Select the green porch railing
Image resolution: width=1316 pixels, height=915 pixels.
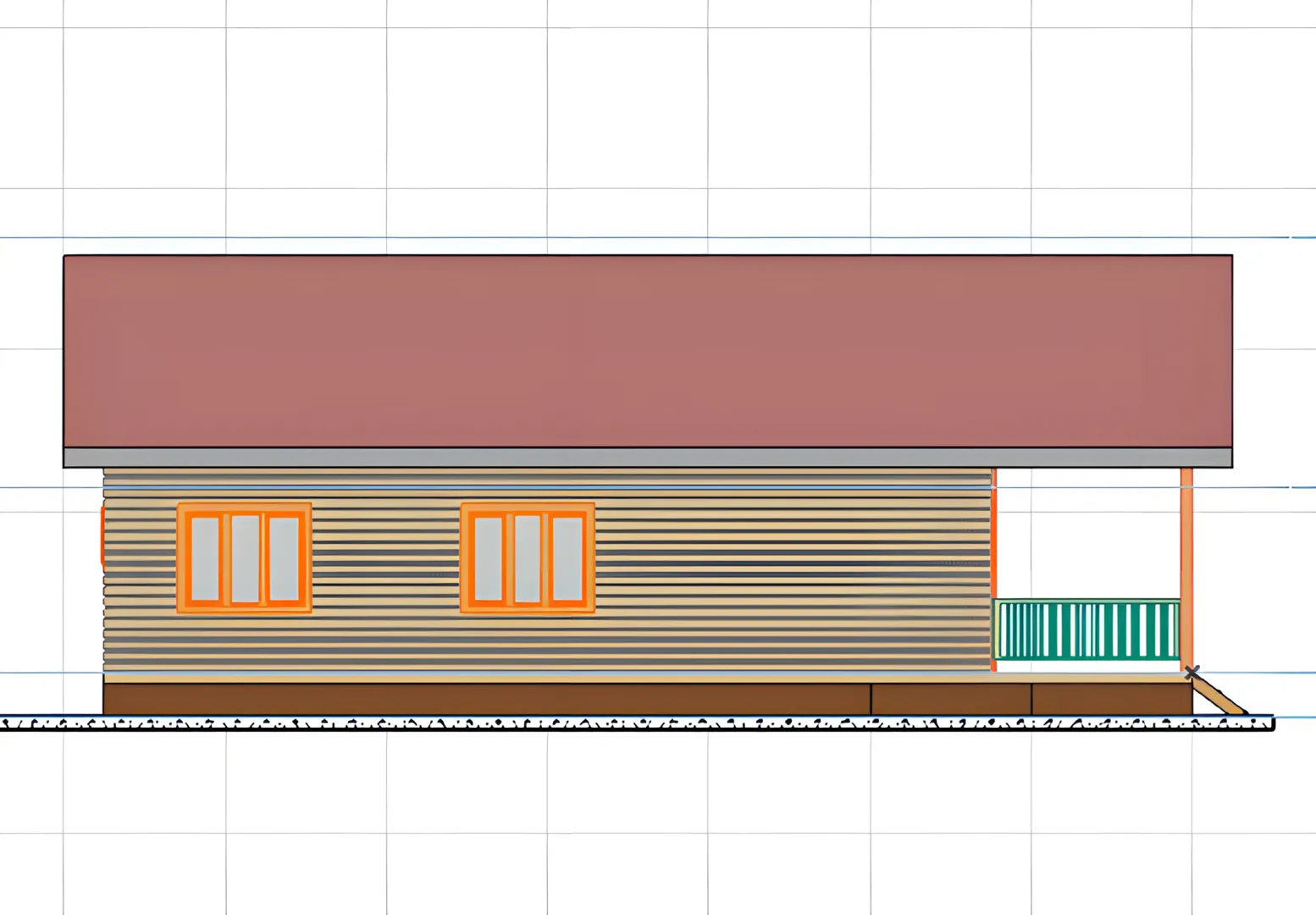pos(1087,629)
